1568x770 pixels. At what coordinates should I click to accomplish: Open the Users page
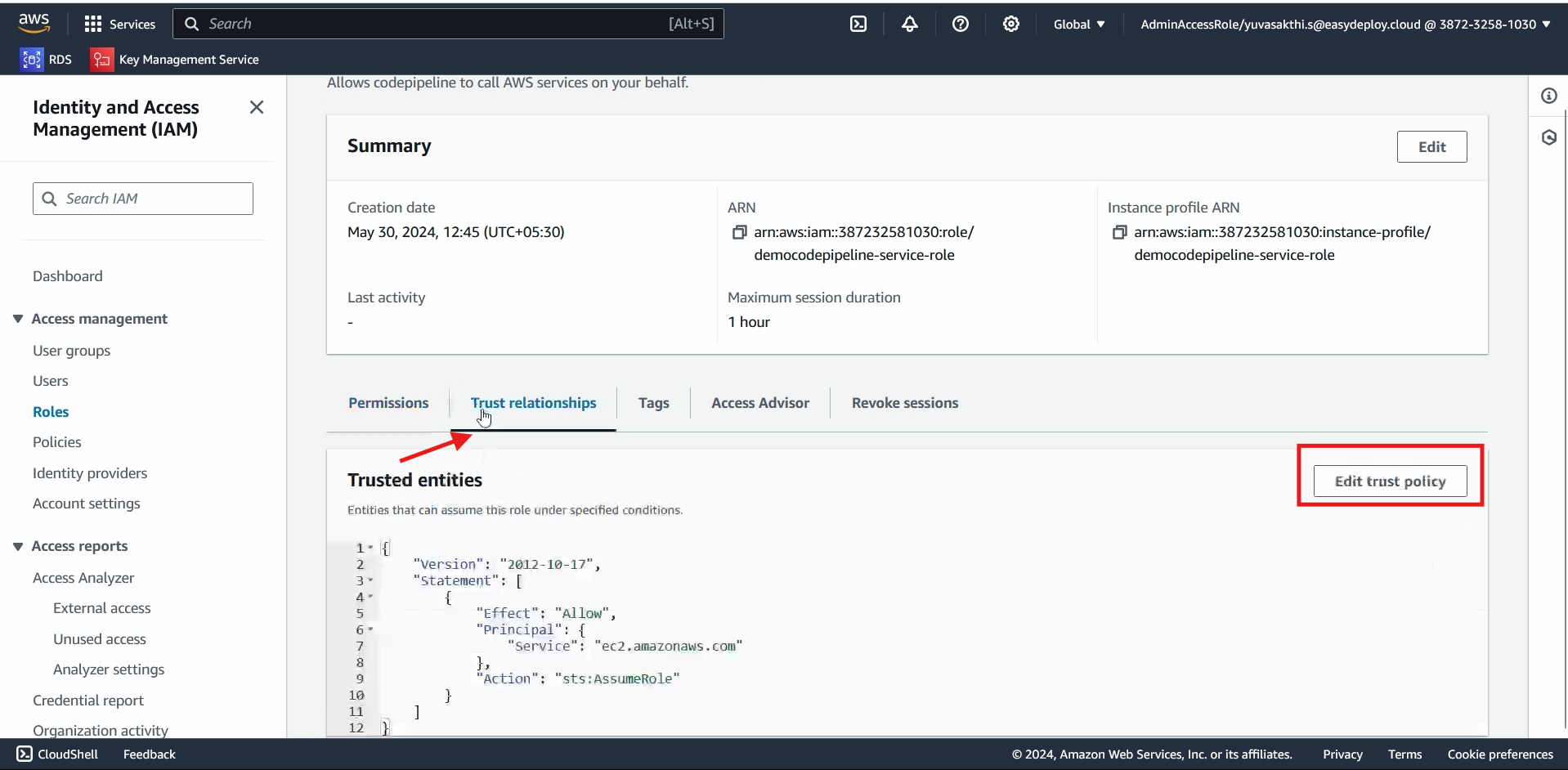(51, 381)
